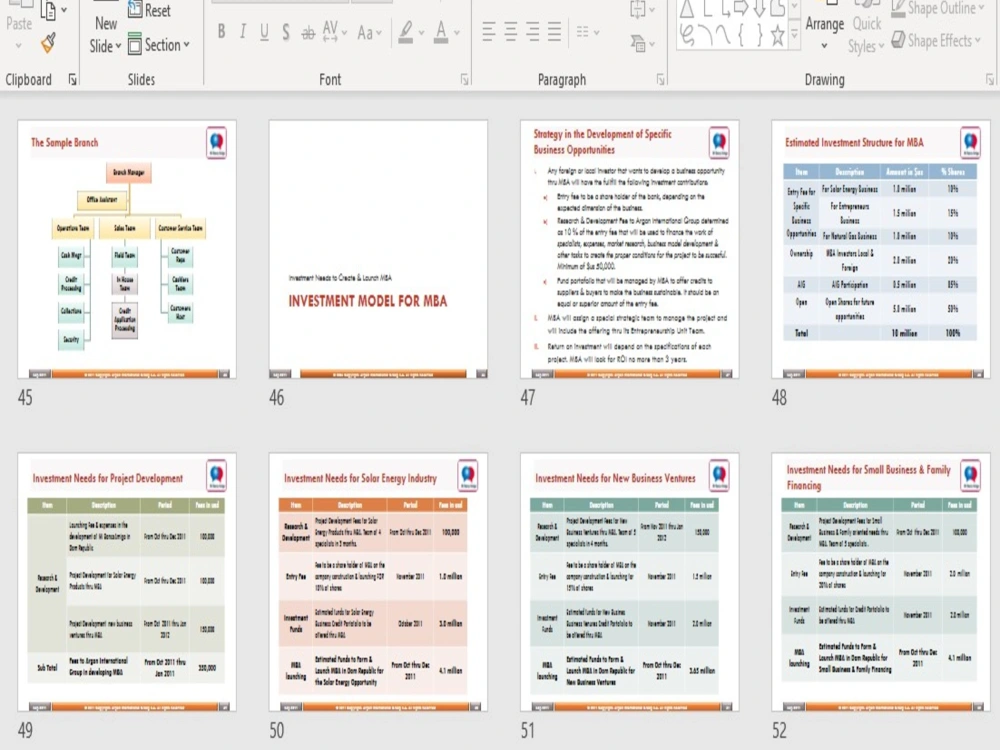
Task: Open the Copy dropdown arrow
Action: (x=64, y=10)
